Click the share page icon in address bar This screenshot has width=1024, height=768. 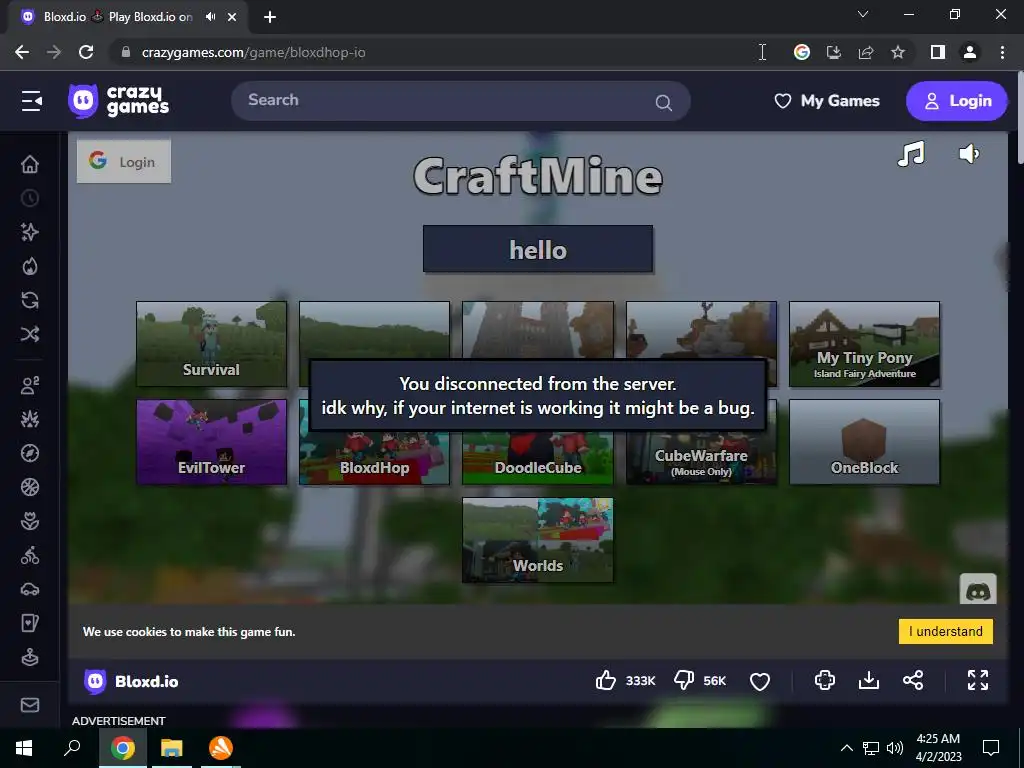(866, 52)
